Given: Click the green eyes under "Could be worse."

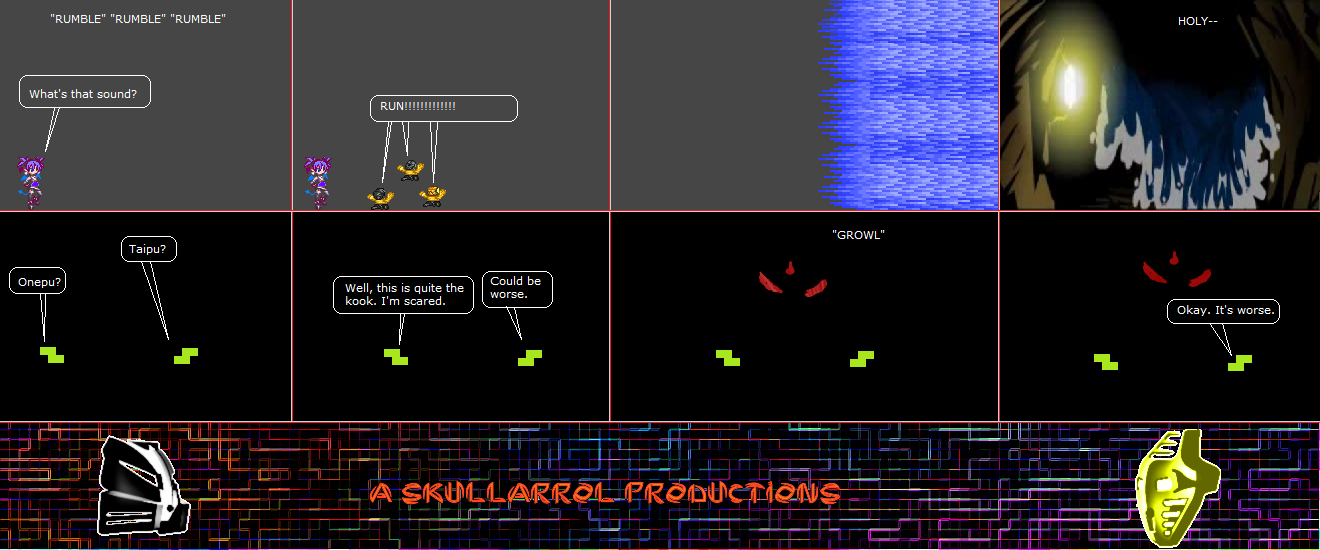Looking at the screenshot, I should [530, 357].
